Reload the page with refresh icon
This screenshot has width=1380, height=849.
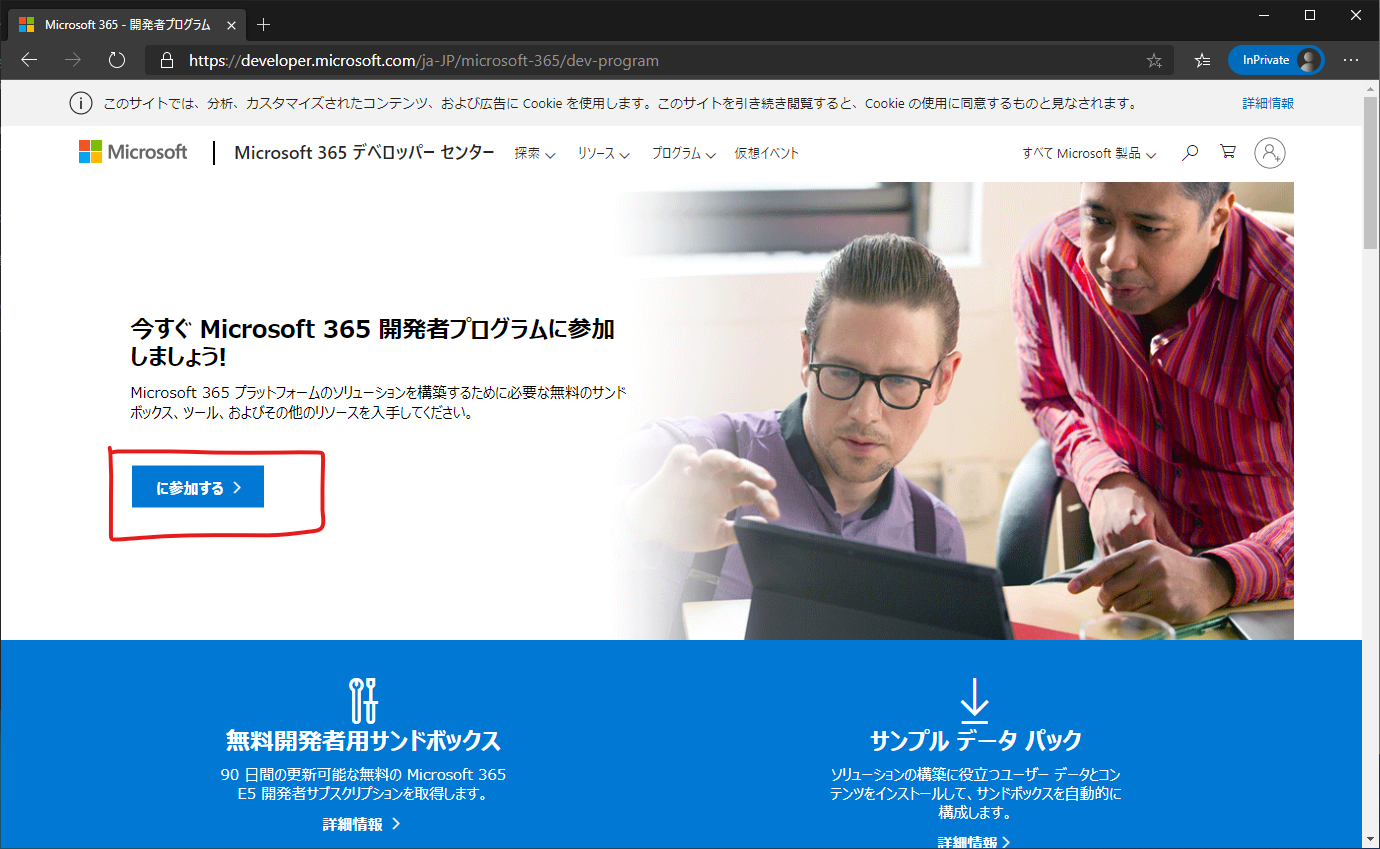tap(117, 60)
